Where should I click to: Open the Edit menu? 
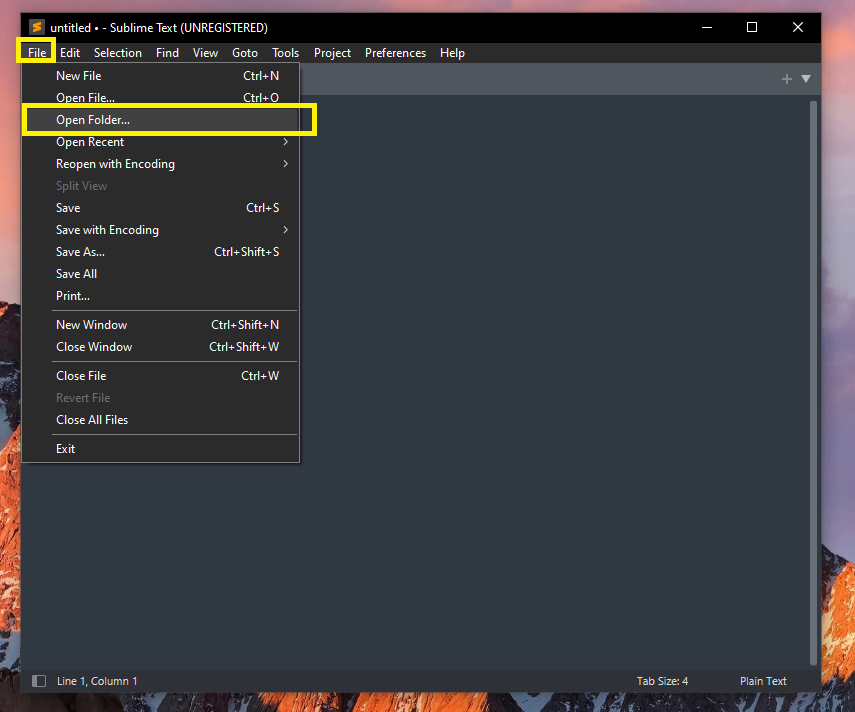70,53
